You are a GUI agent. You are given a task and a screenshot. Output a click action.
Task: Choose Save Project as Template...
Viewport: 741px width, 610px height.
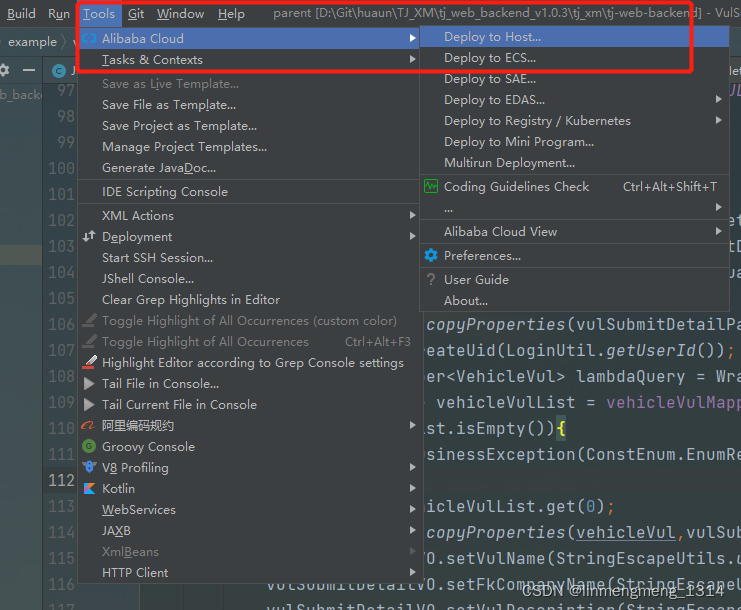[249, 126]
